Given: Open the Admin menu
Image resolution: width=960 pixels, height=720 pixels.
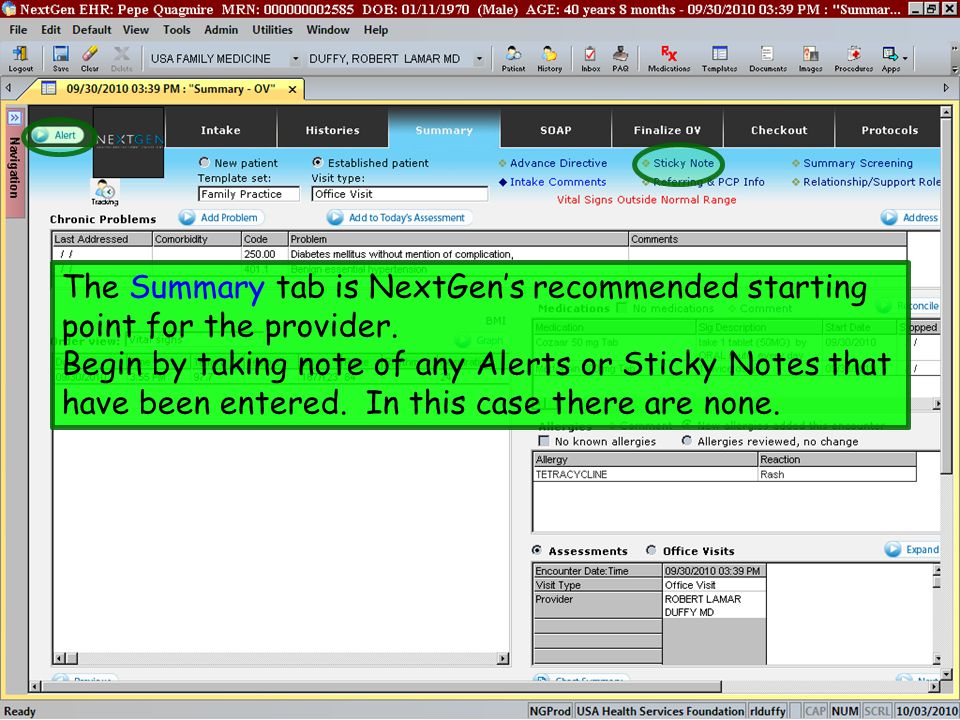Looking at the screenshot, I should click(221, 29).
